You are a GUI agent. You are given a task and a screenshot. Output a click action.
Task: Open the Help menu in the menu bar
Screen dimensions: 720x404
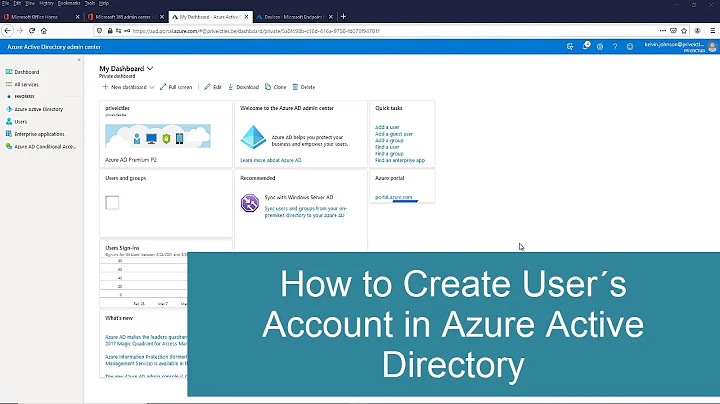click(x=104, y=3)
